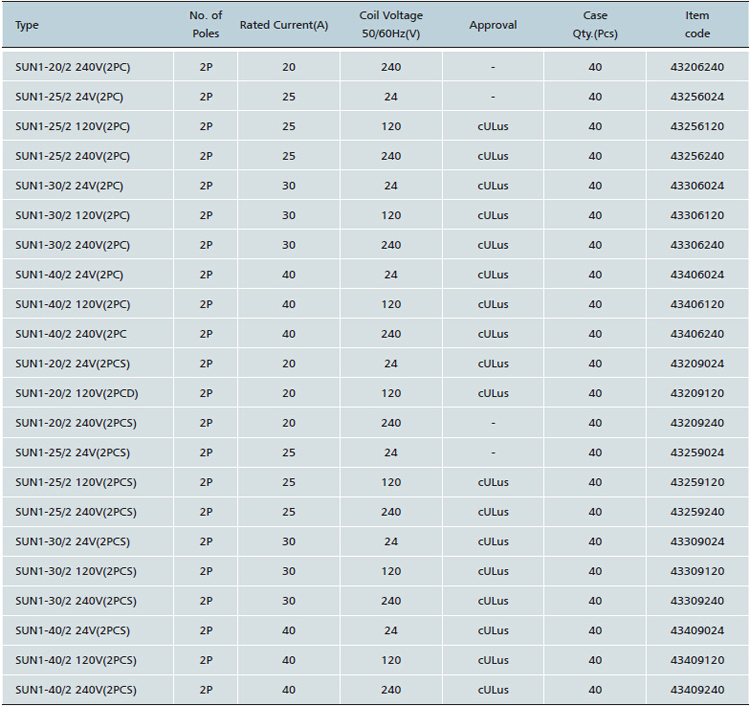750x706 pixels.
Task: Click item code 43259120
Action: point(697,482)
